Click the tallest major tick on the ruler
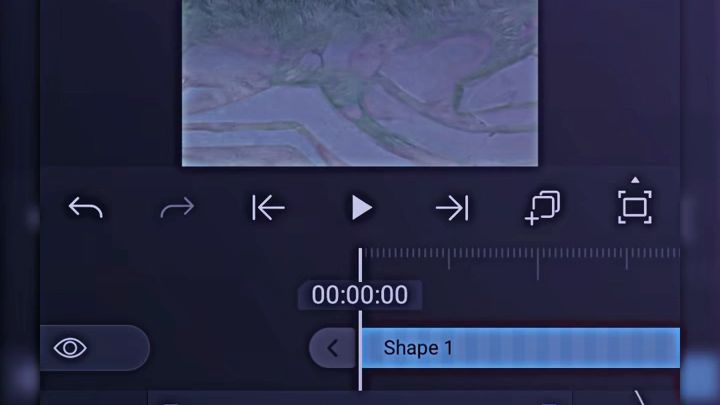 pos(538,264)
